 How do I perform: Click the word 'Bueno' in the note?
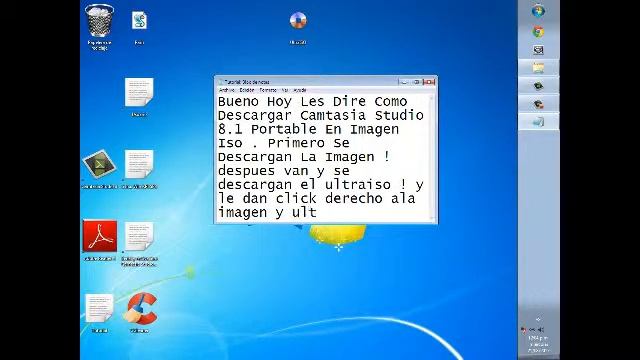pyautogui.click(x=238, y=102)
